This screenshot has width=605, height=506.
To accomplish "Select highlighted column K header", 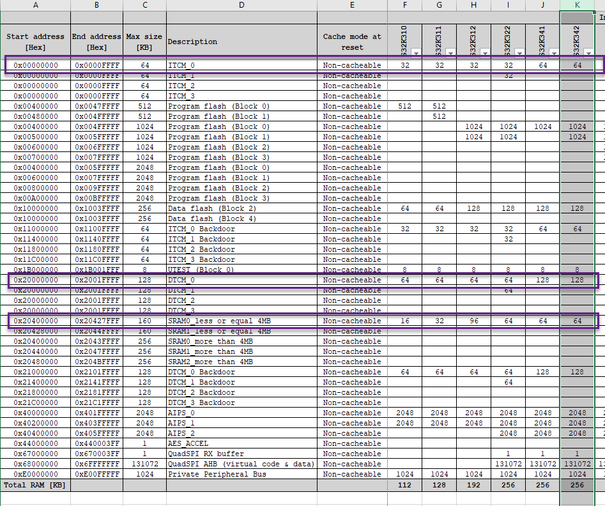I will pos(577,5).
